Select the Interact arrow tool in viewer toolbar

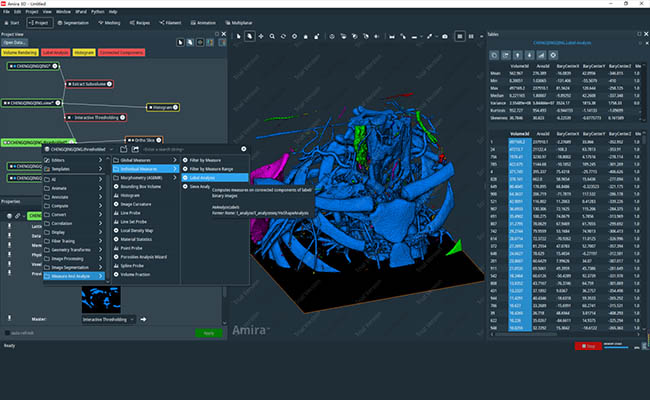click(x=238, y=36)
